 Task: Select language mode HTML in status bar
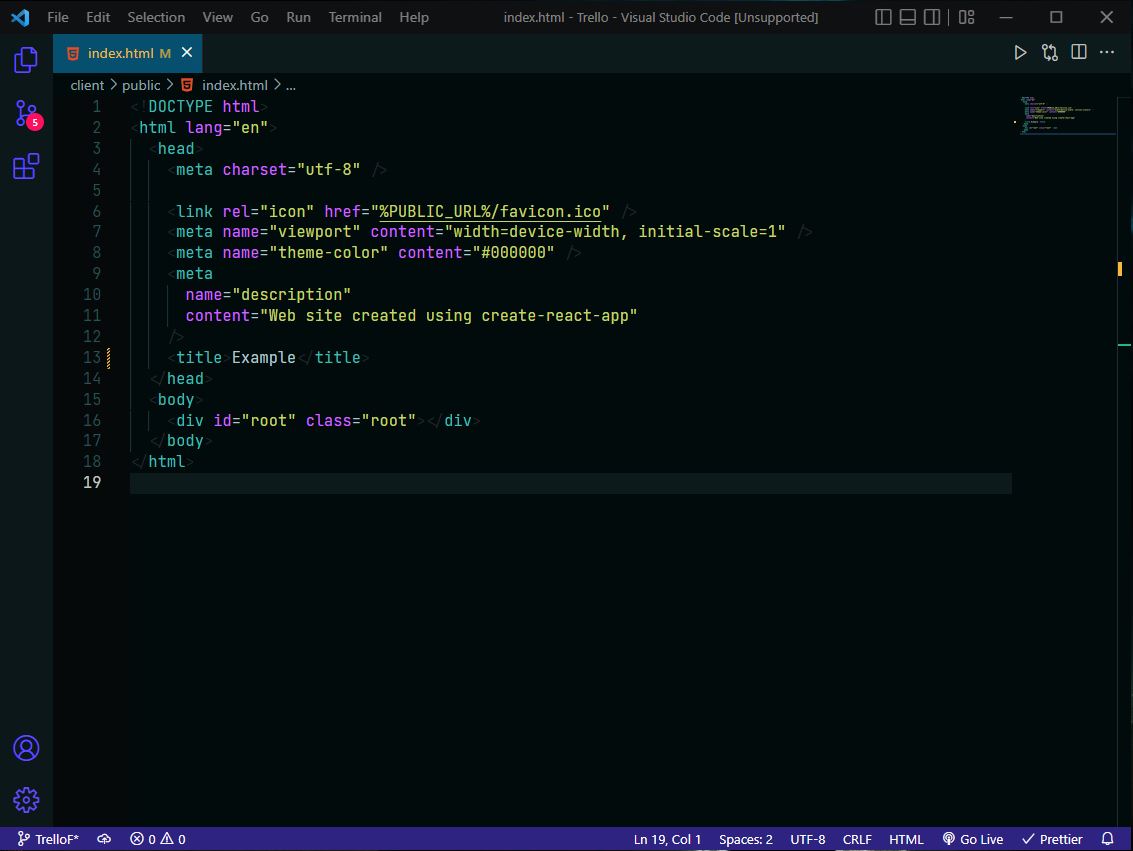click(905, 839)
